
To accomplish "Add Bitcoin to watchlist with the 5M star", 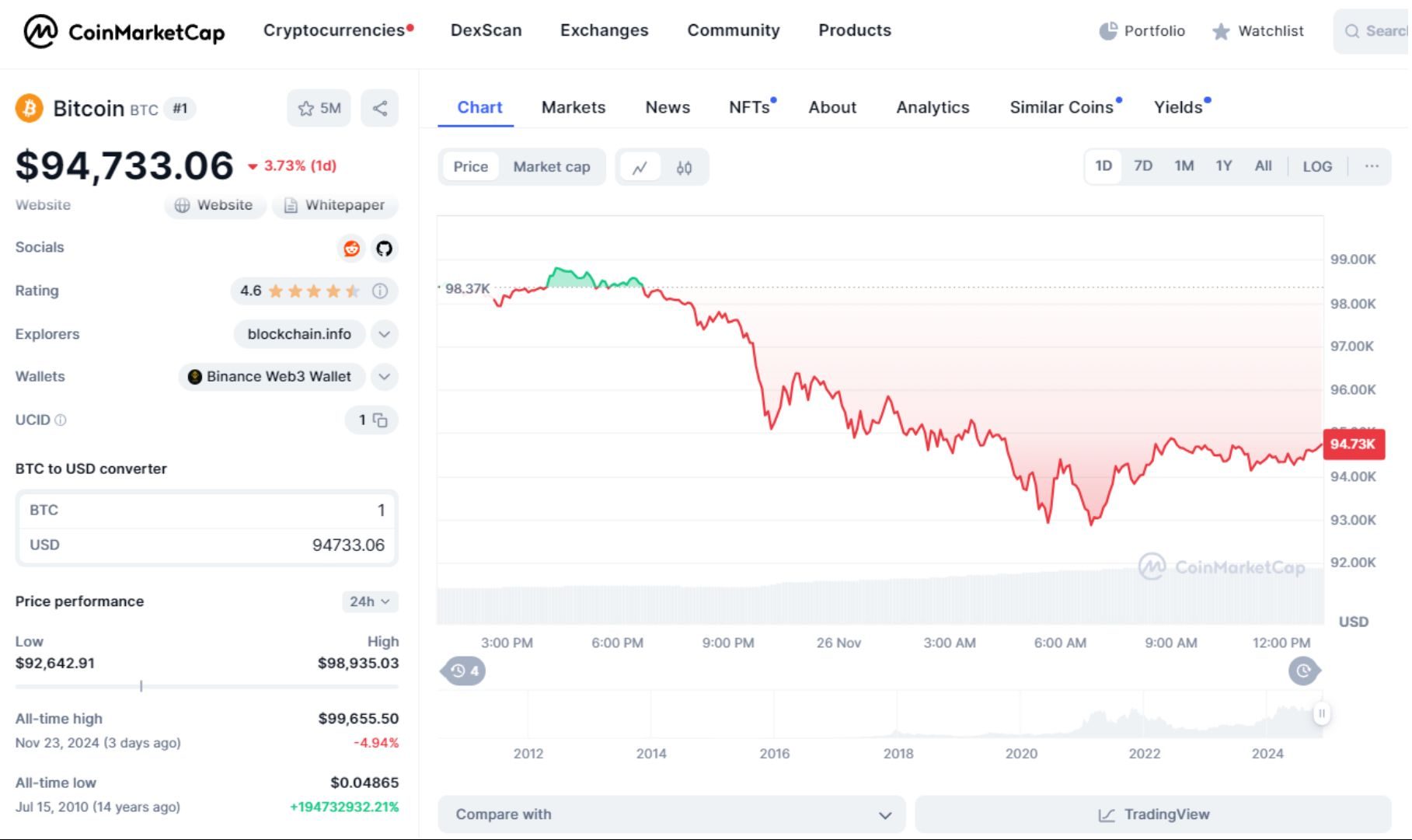I will click(319, 108).
